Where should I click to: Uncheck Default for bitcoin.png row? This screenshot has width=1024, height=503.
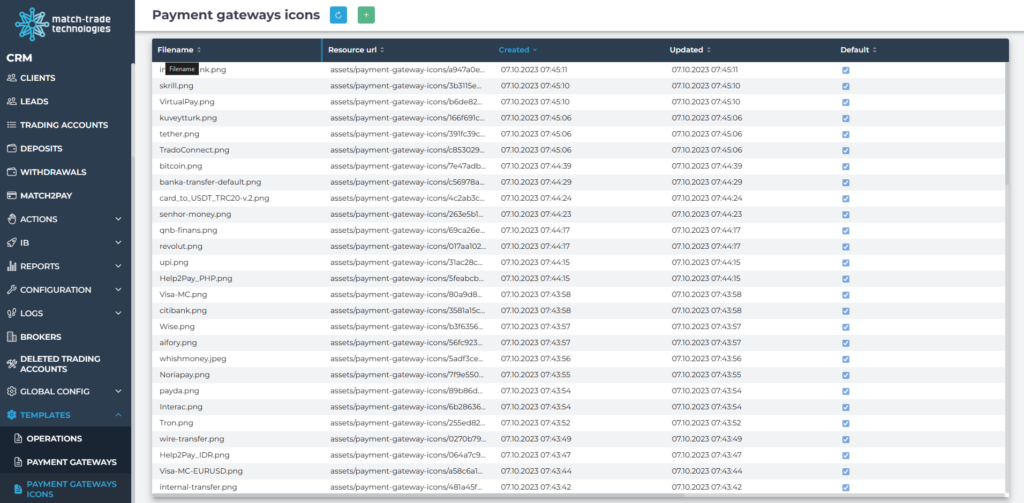pyautogui.click(x=846, y=166)
